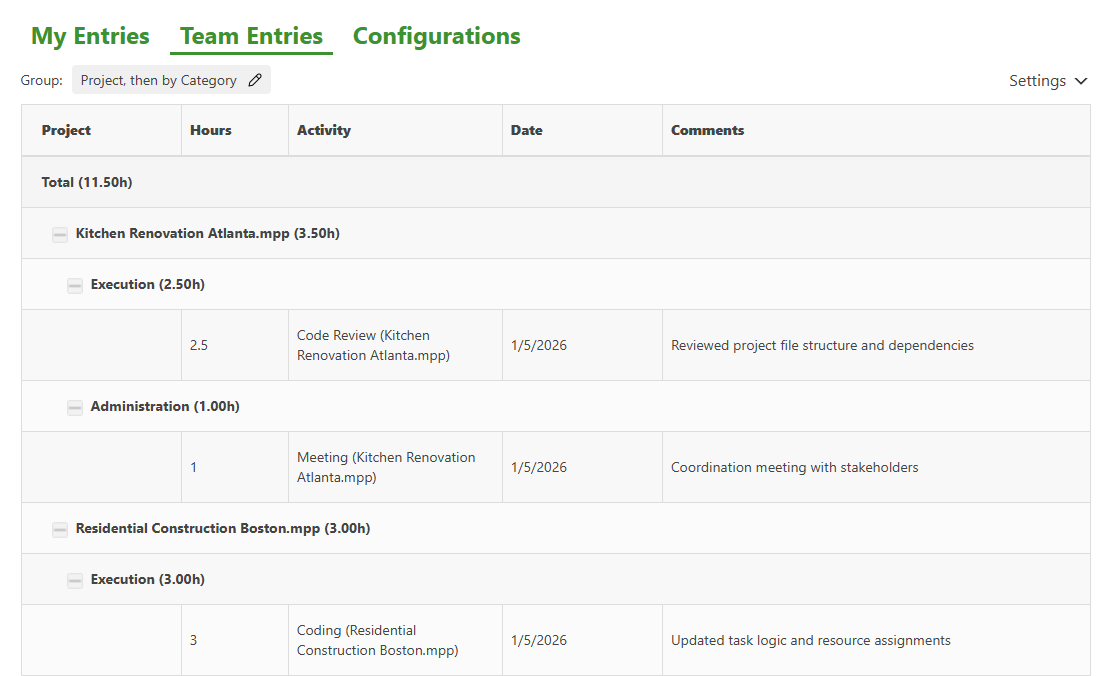Click the Total (11.50h) summary row
The width and height of the screenshot is (1106, 676).
87,182
